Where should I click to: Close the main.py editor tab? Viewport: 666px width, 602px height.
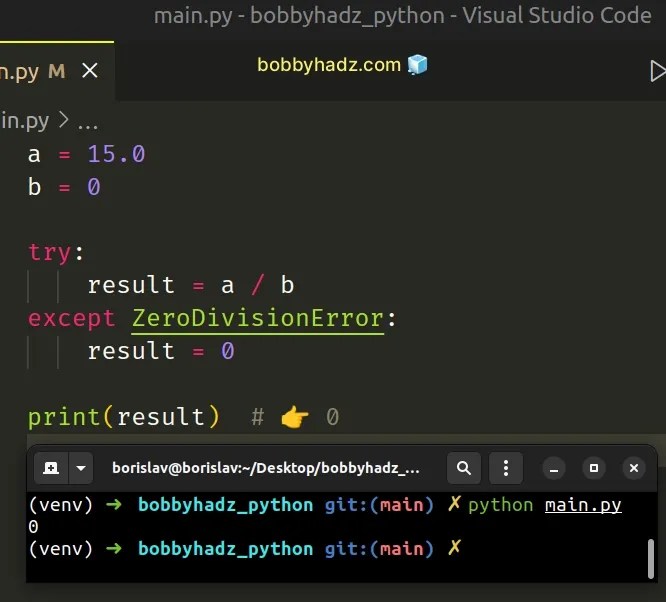[x=90, y=71]
